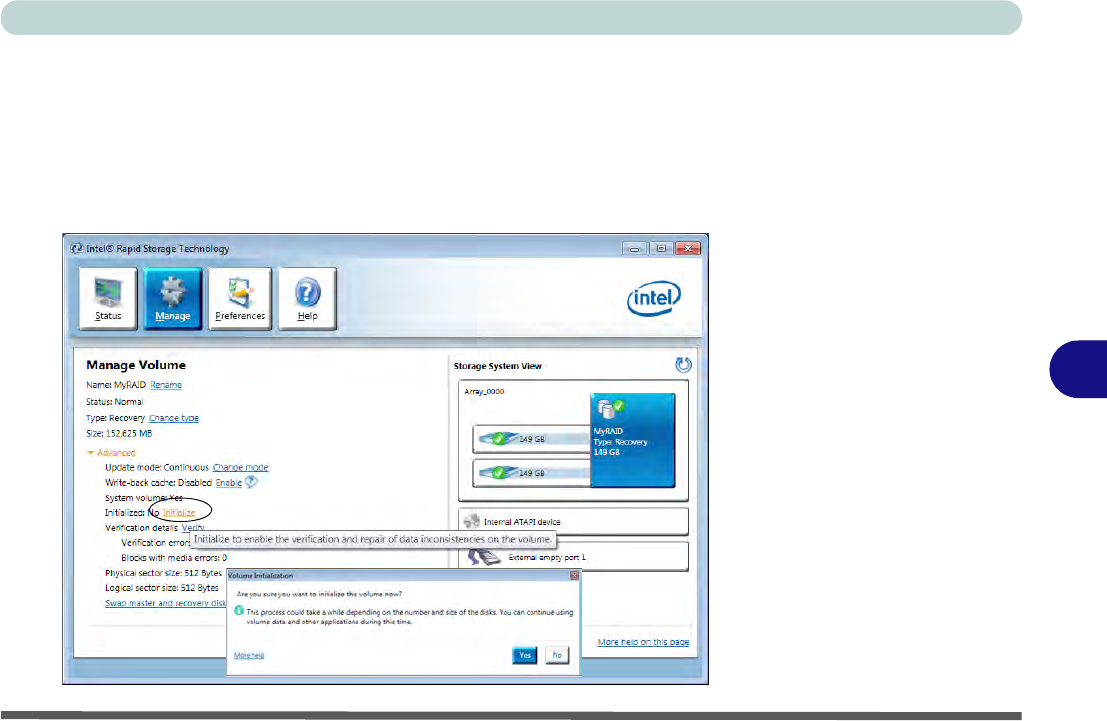
Task: Click the Help question mark icon
Action: [x=305, y=299]
